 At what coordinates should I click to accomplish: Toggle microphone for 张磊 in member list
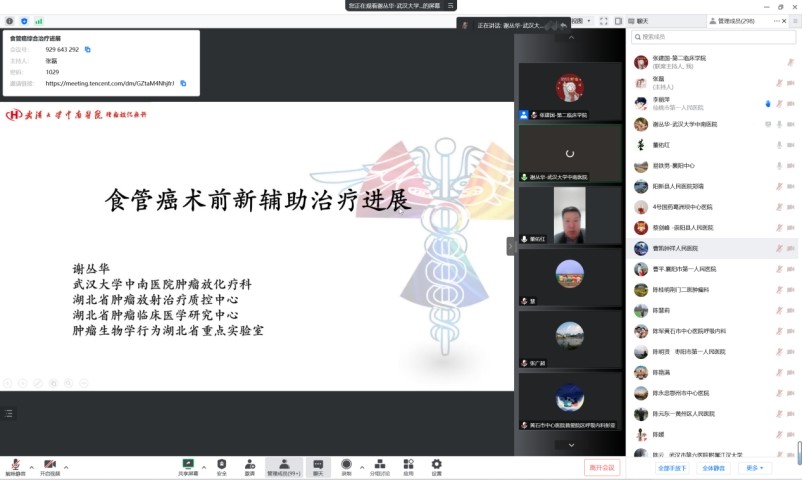[x=779, y=83]
